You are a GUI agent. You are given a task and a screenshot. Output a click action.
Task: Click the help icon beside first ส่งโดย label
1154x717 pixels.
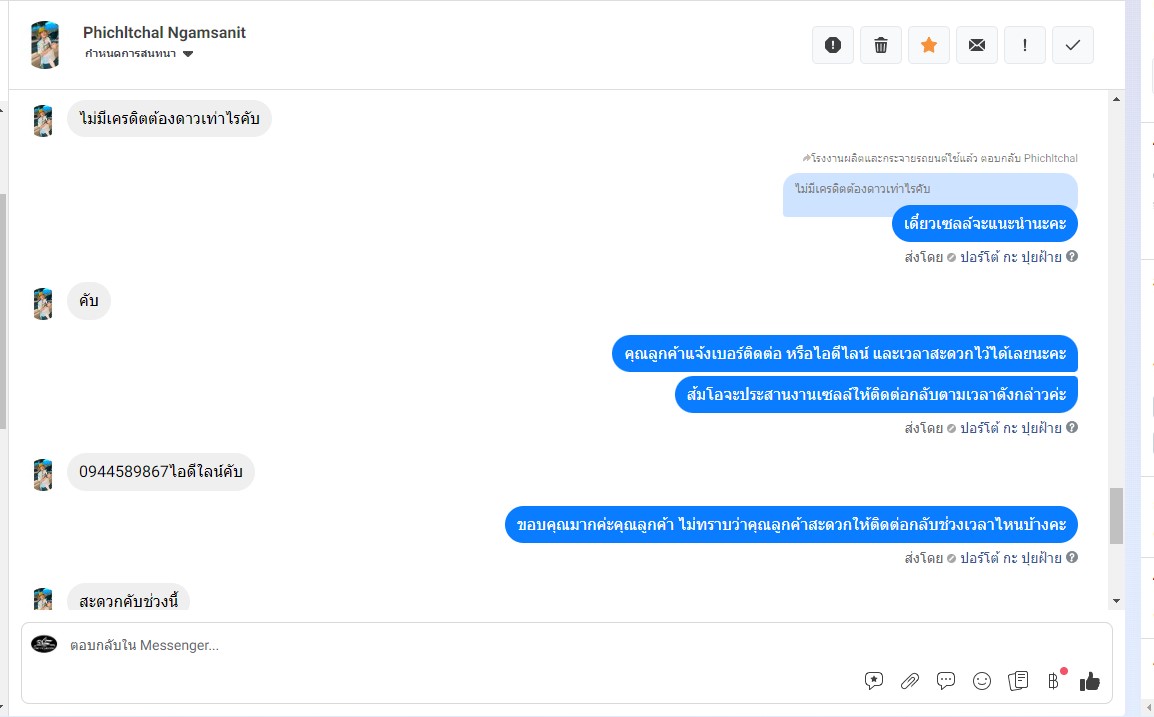coord(1072,256)
